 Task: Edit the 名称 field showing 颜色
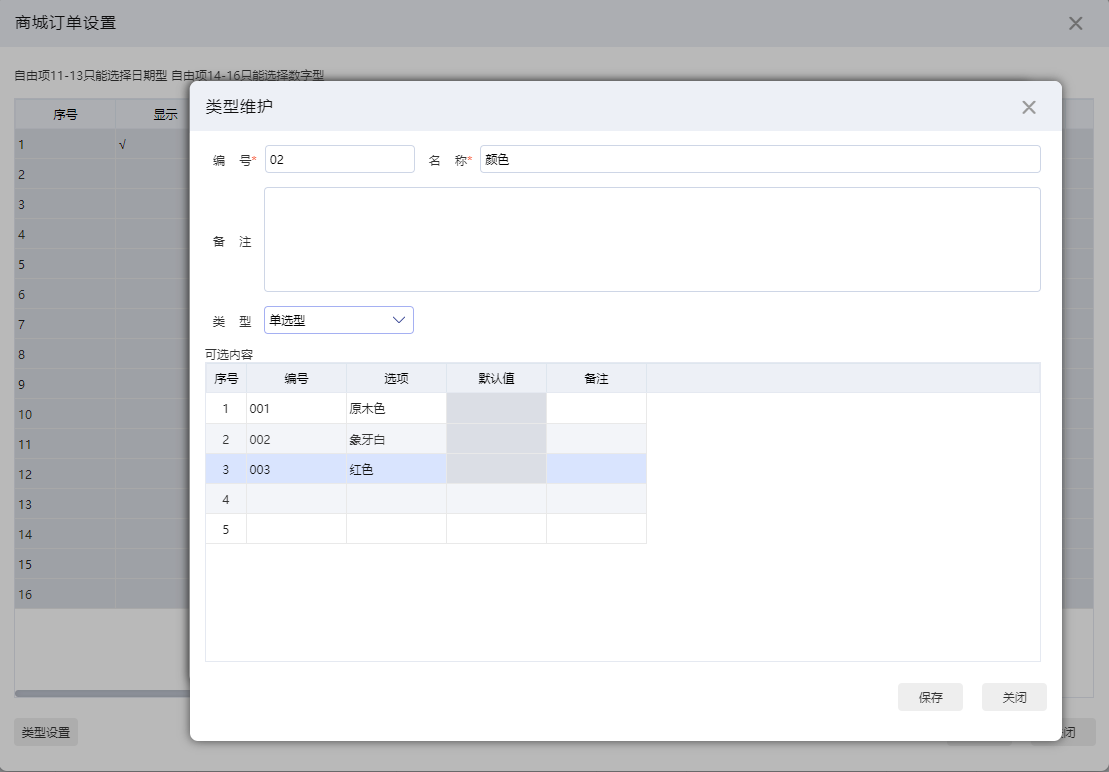click(760, 159)
